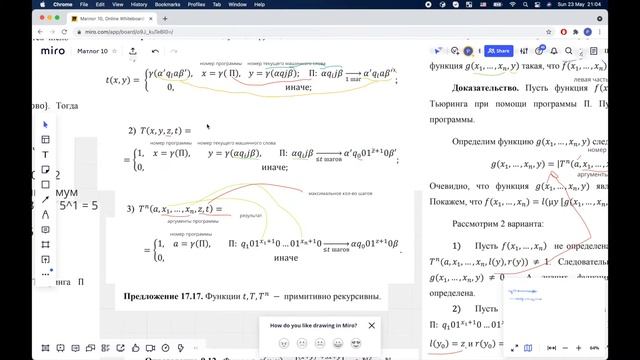640x360 pixels.
Task: Zoom out with the minus button
Action: [x=565, y=348]
